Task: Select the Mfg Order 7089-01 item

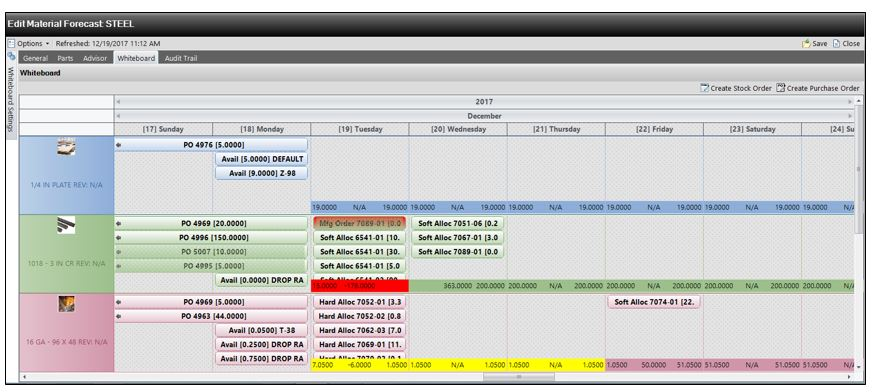Action: tap(360, 224)
